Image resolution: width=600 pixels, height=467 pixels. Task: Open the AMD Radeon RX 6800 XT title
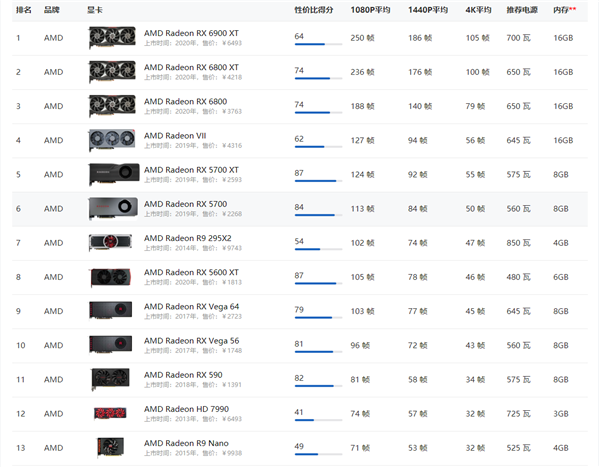point(191,67)
